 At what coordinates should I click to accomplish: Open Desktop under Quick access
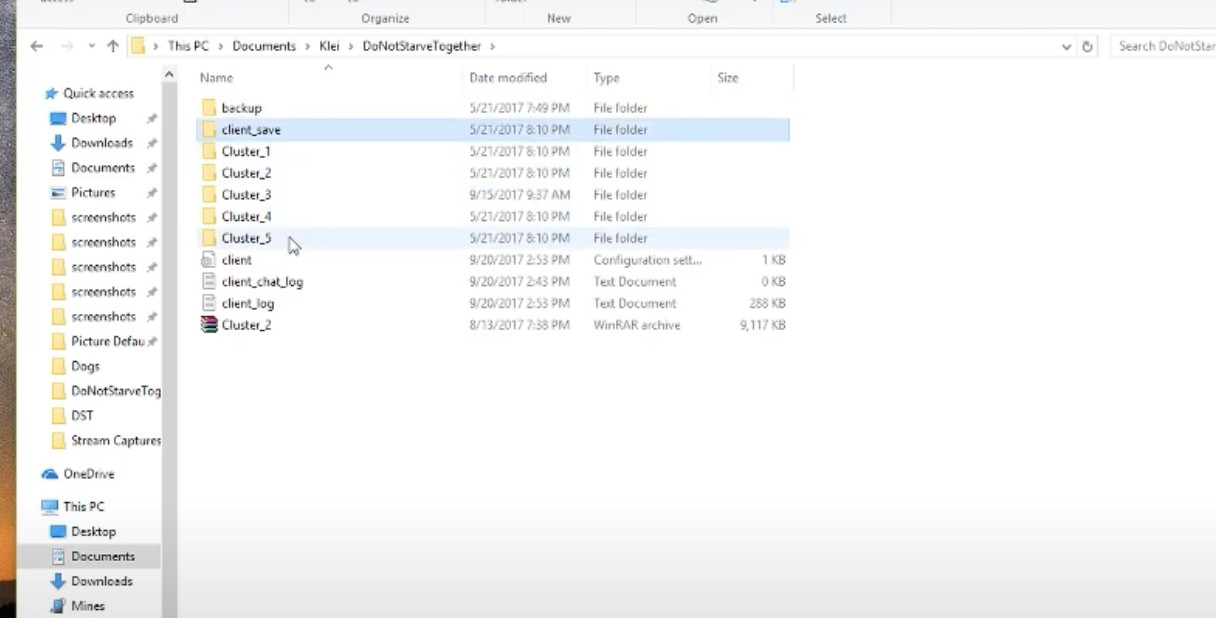(93, 118)
